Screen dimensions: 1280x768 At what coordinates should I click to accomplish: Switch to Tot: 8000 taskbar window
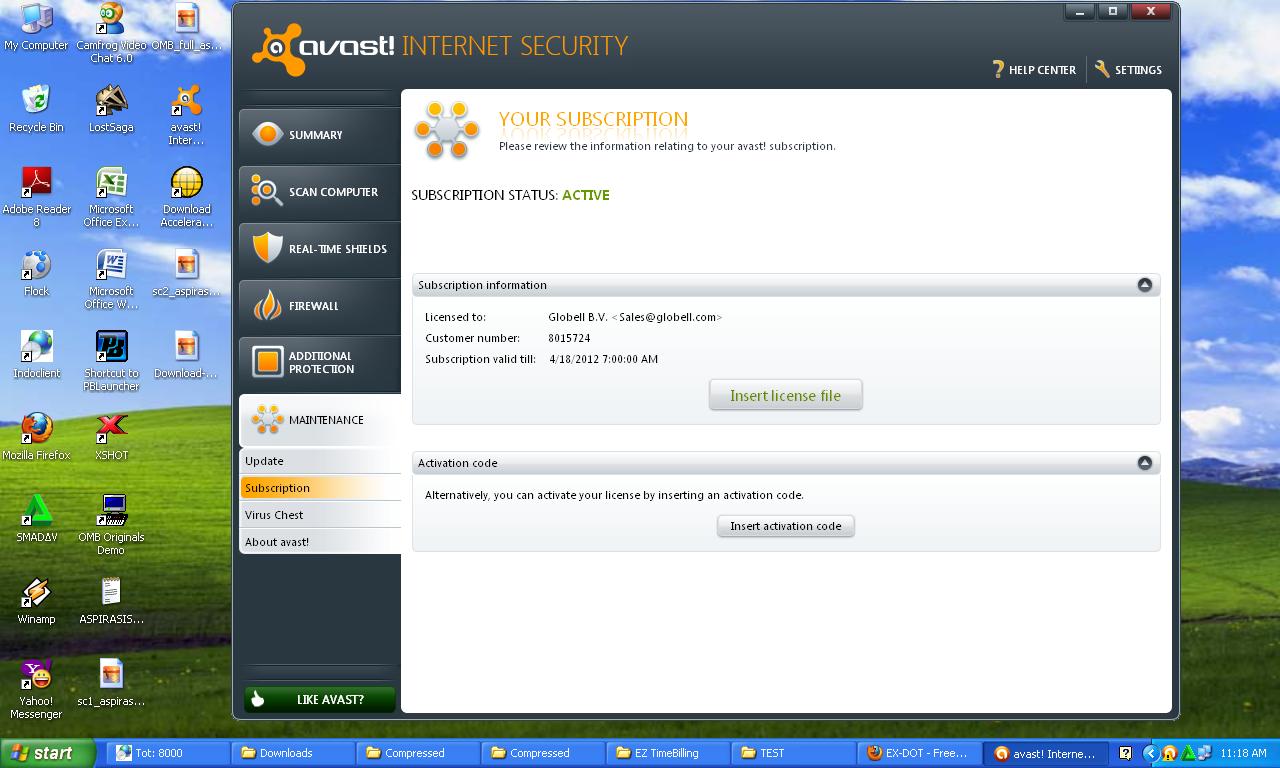167,753
